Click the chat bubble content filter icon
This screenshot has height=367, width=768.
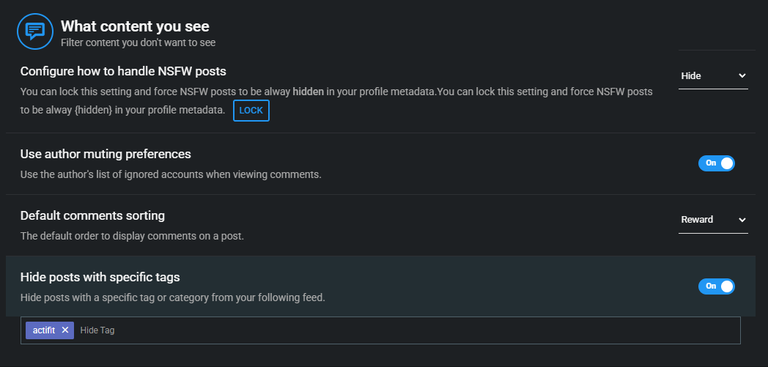pos(35,31)
